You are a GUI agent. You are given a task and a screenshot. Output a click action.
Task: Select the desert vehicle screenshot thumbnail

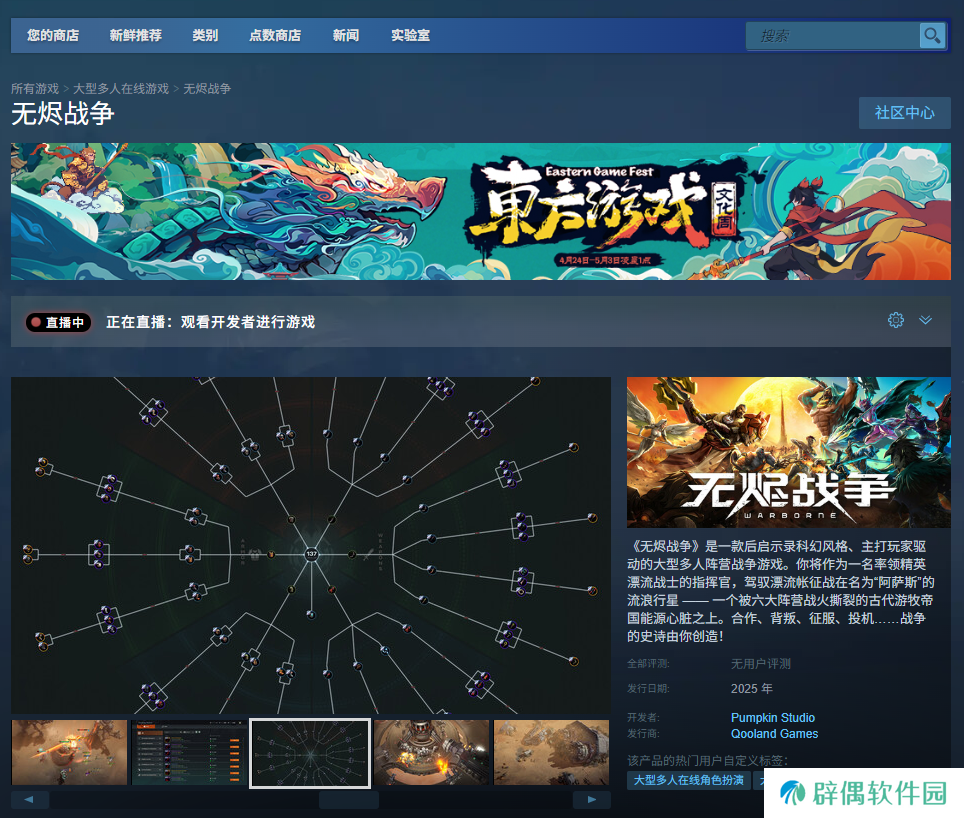pyautogui.click(x=551, y=752)
